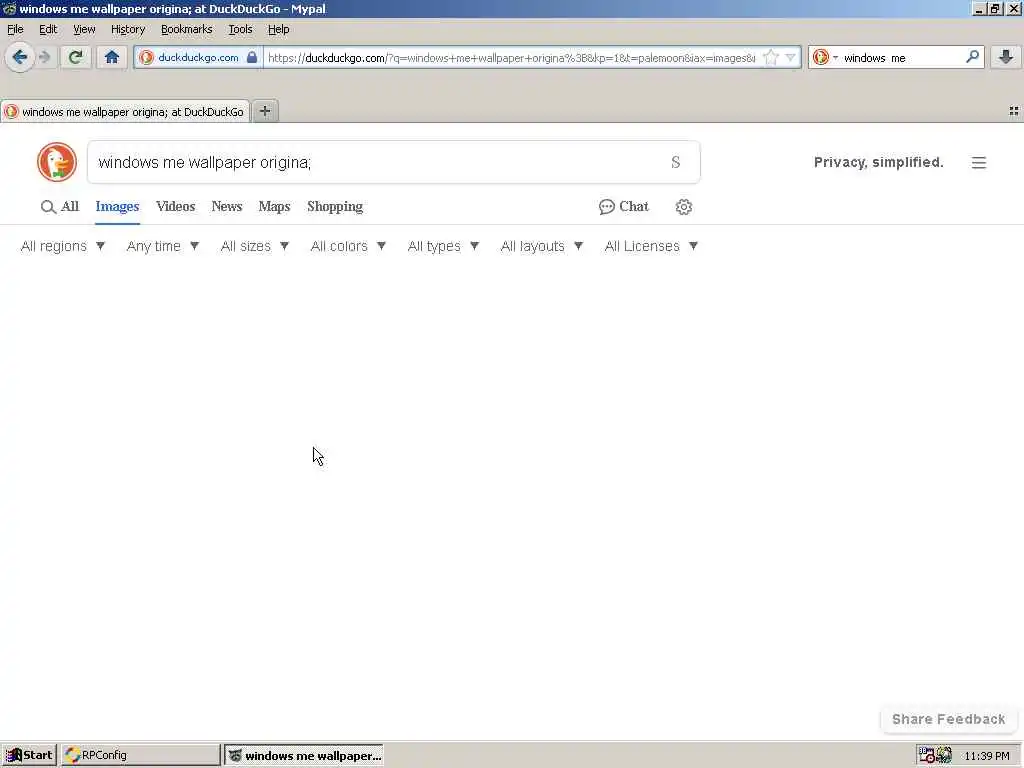Image resolution: width=1024 pixels, height=768 pixels.
Task: Expand the All layouts filter
Action: [x=541, y=246]
